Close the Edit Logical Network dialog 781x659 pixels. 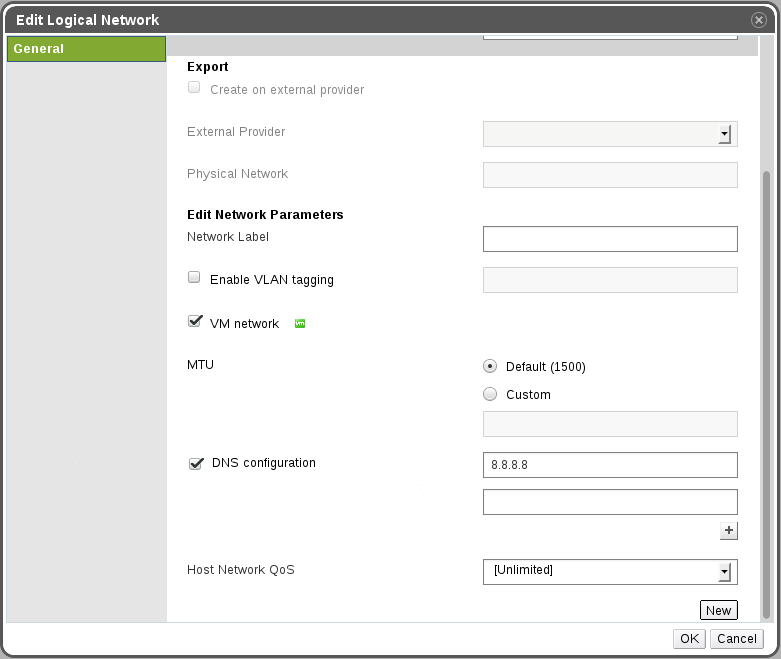click(759, 20)
